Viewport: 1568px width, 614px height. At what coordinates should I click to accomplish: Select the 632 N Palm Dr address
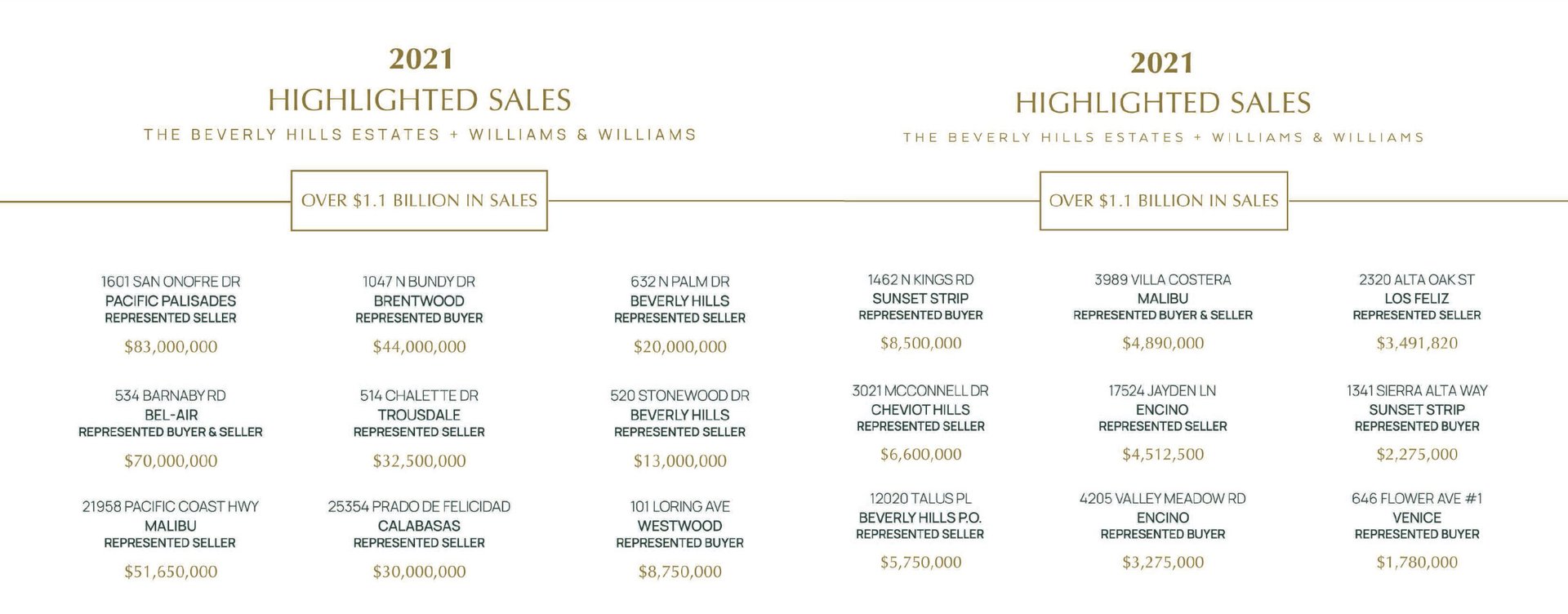coord(679,282)
